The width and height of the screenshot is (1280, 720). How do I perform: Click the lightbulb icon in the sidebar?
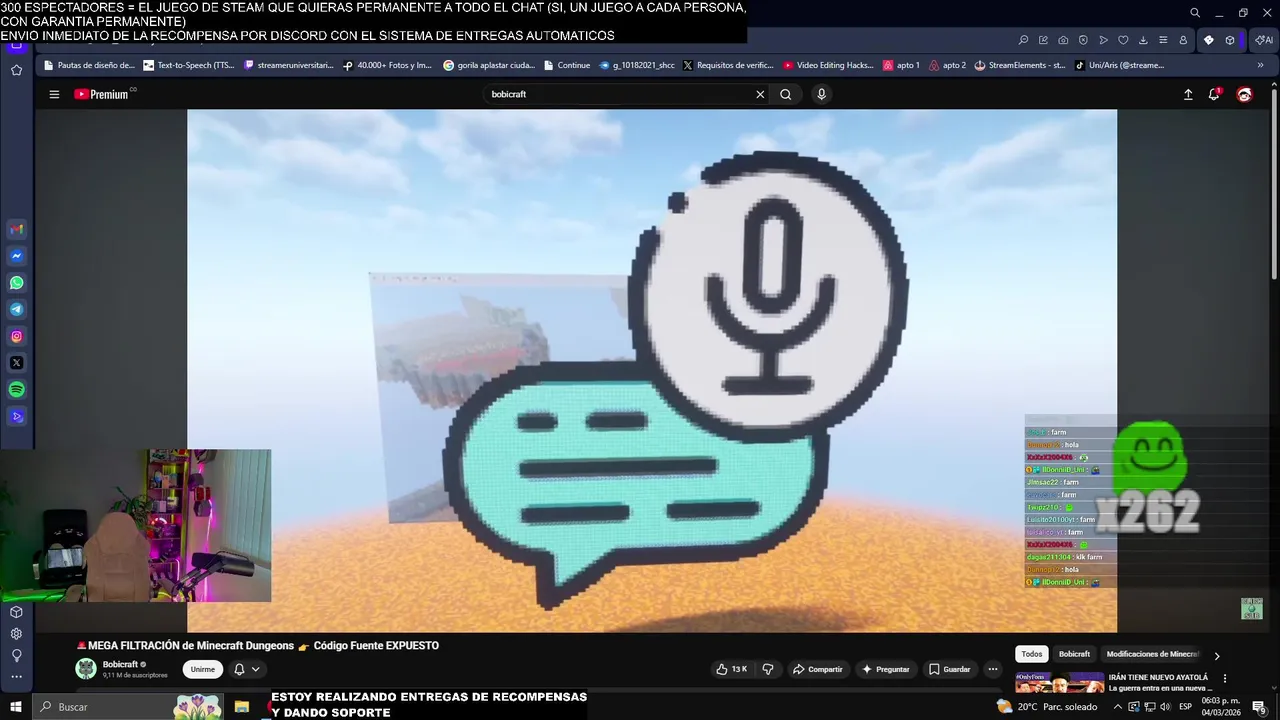pos(16,656)
